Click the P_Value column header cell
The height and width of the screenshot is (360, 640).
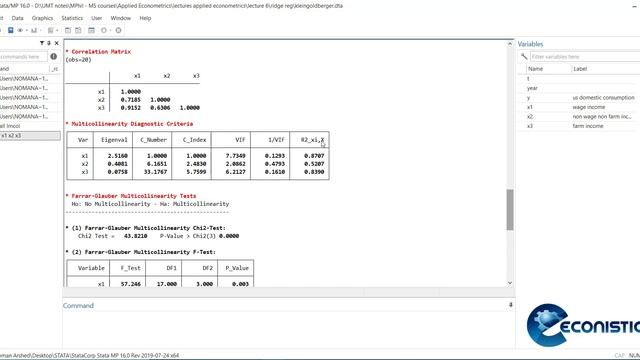point(236,268)
